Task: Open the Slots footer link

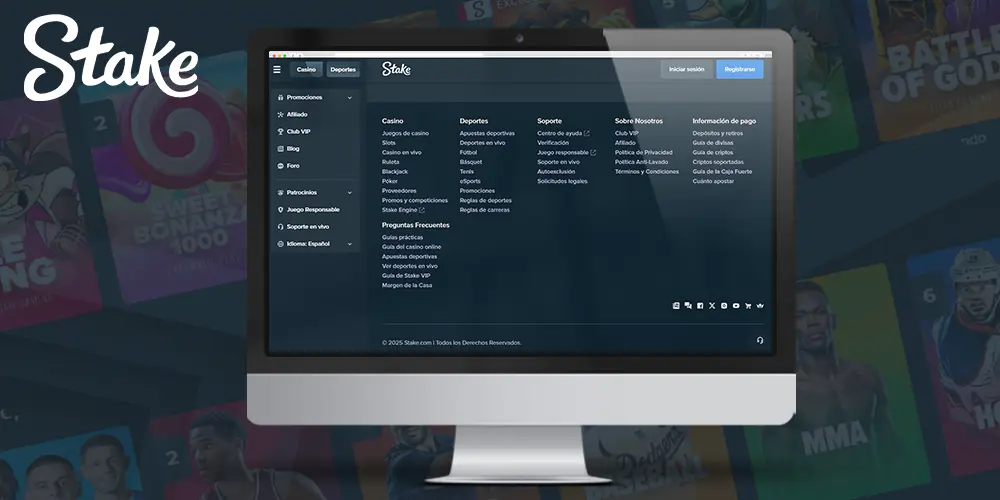Action: [389, 143]
